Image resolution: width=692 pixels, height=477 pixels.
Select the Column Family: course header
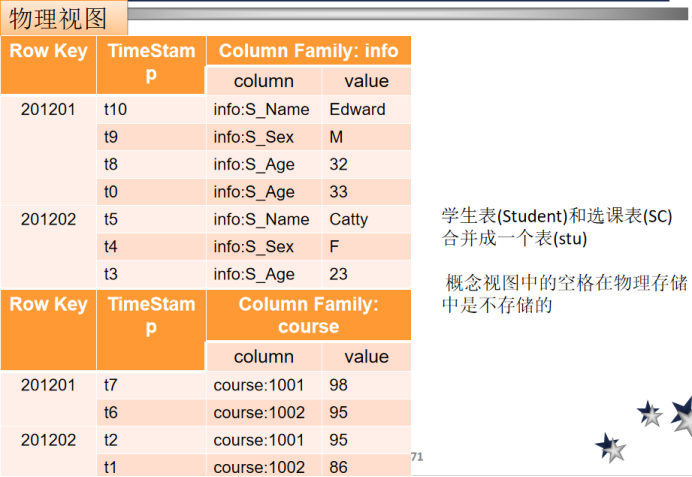pos(308,315)
